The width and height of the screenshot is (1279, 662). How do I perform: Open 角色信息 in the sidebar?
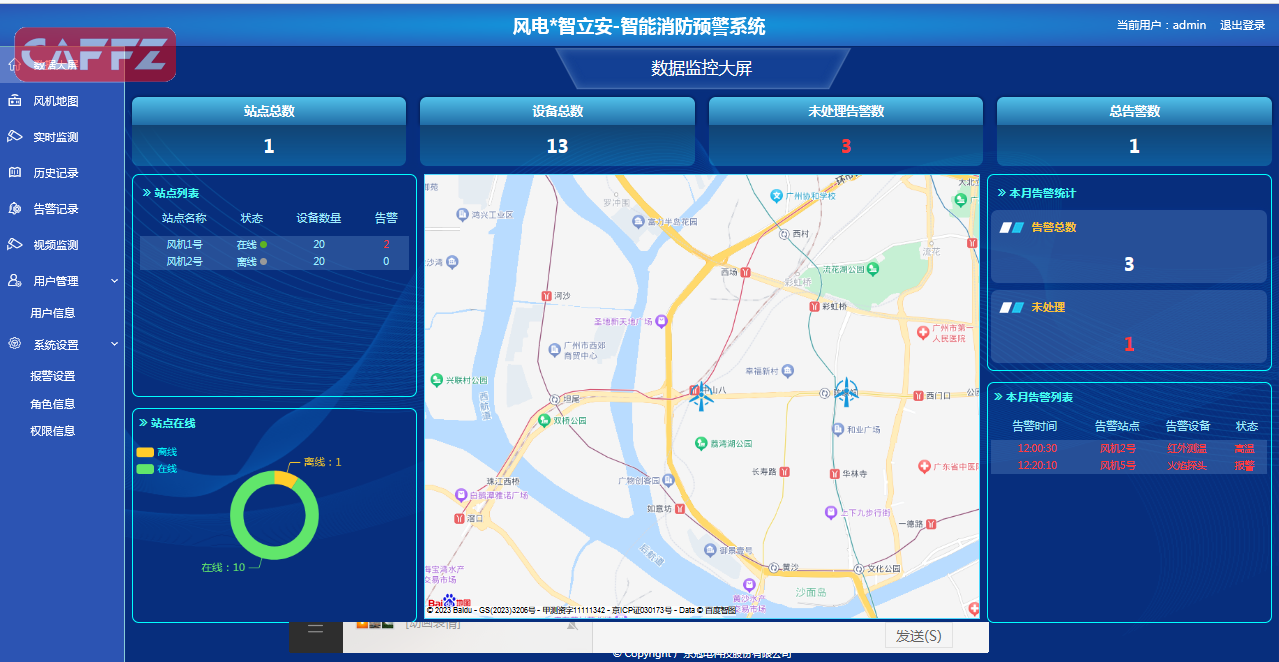(x=53, y=404)
